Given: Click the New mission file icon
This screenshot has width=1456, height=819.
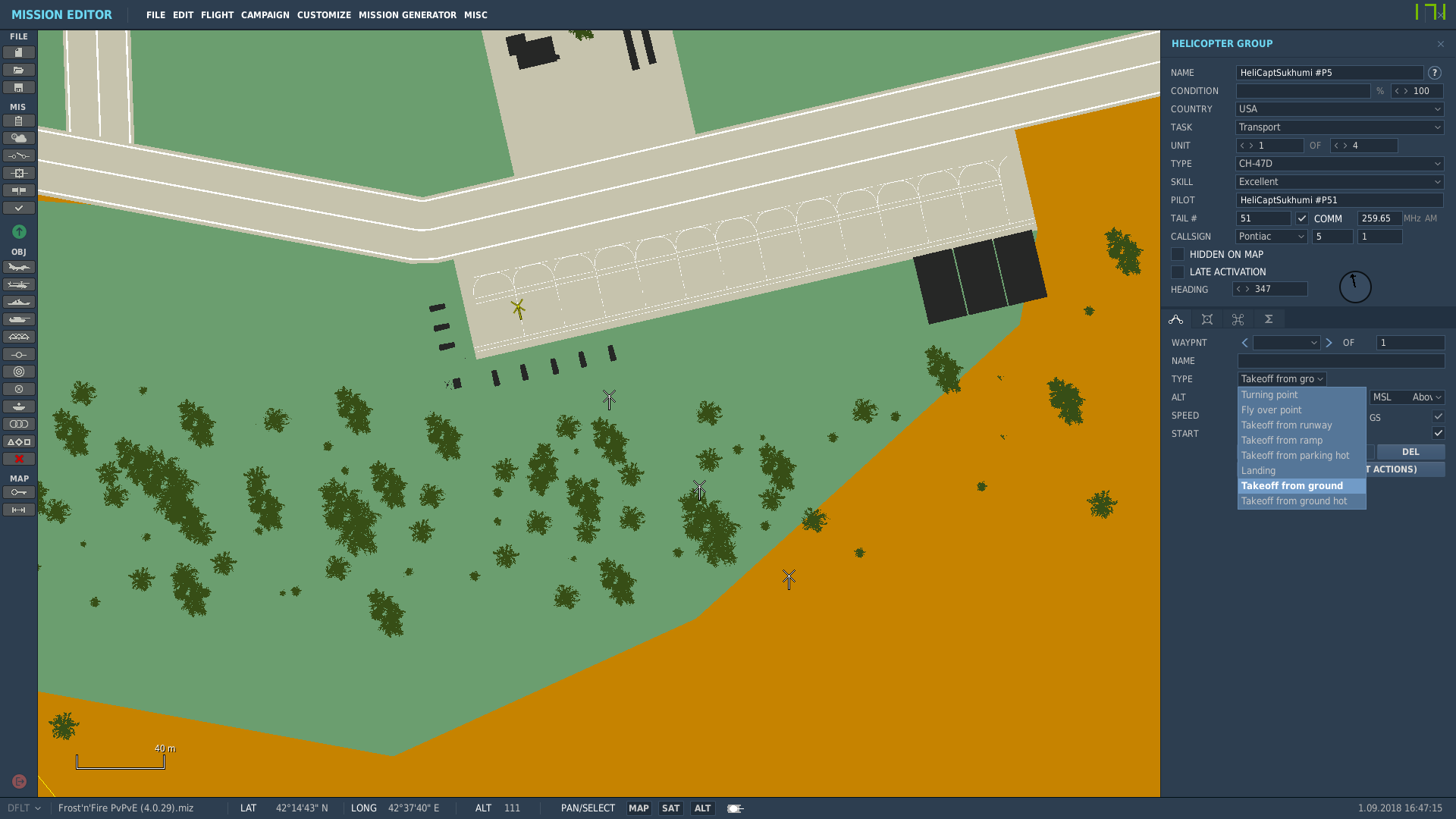Looking at the screenshot, I should (19, 52).
